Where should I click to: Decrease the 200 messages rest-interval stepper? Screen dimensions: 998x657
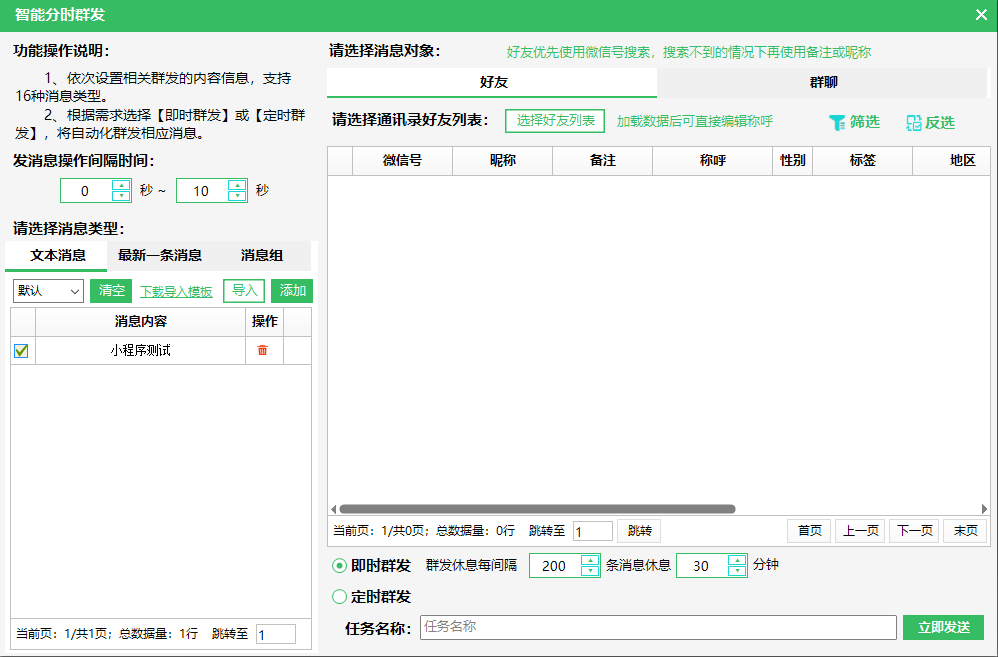pos(590,570)
